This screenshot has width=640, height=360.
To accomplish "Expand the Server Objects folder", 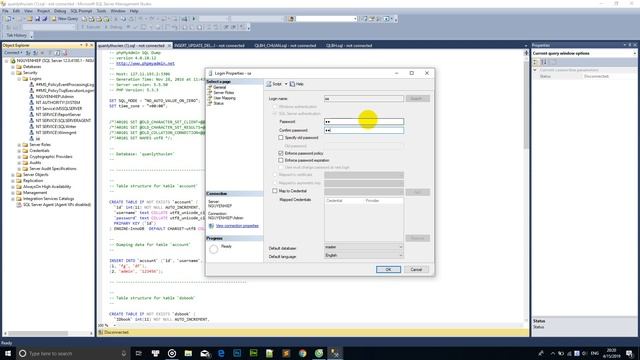I will pos(13,175).
